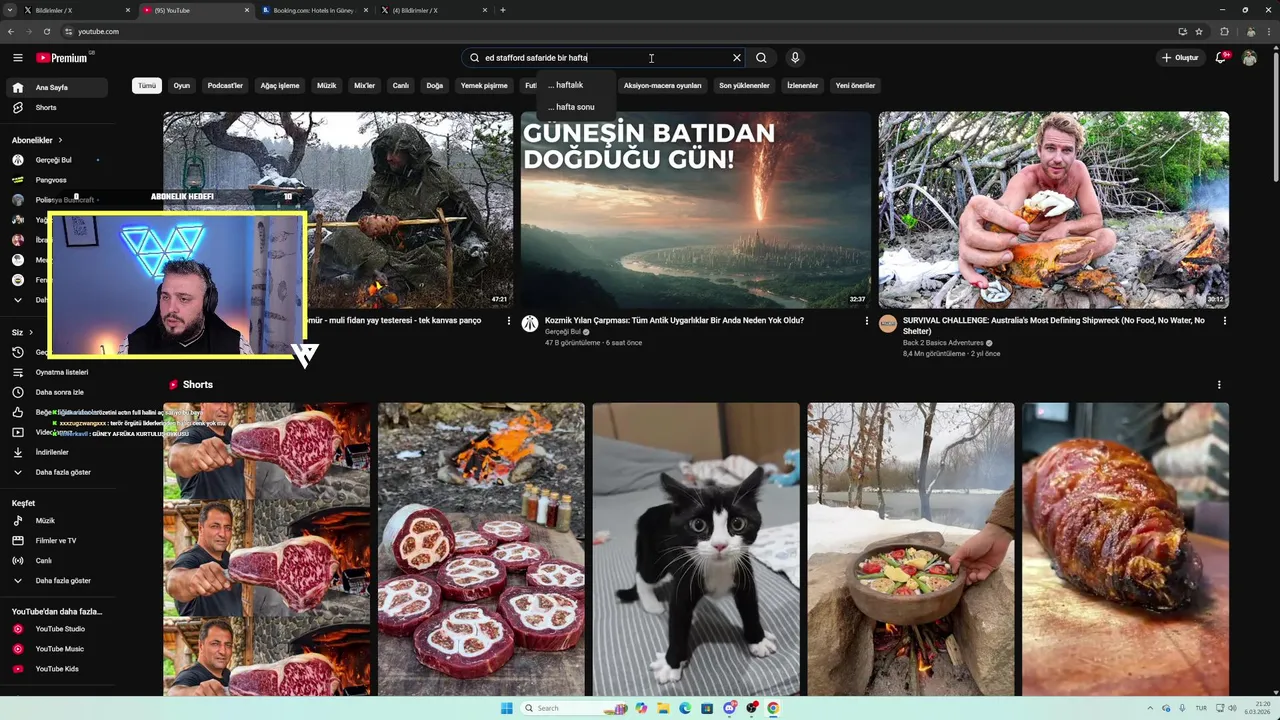Click the Oluştur create button

tap(1180, 58)
